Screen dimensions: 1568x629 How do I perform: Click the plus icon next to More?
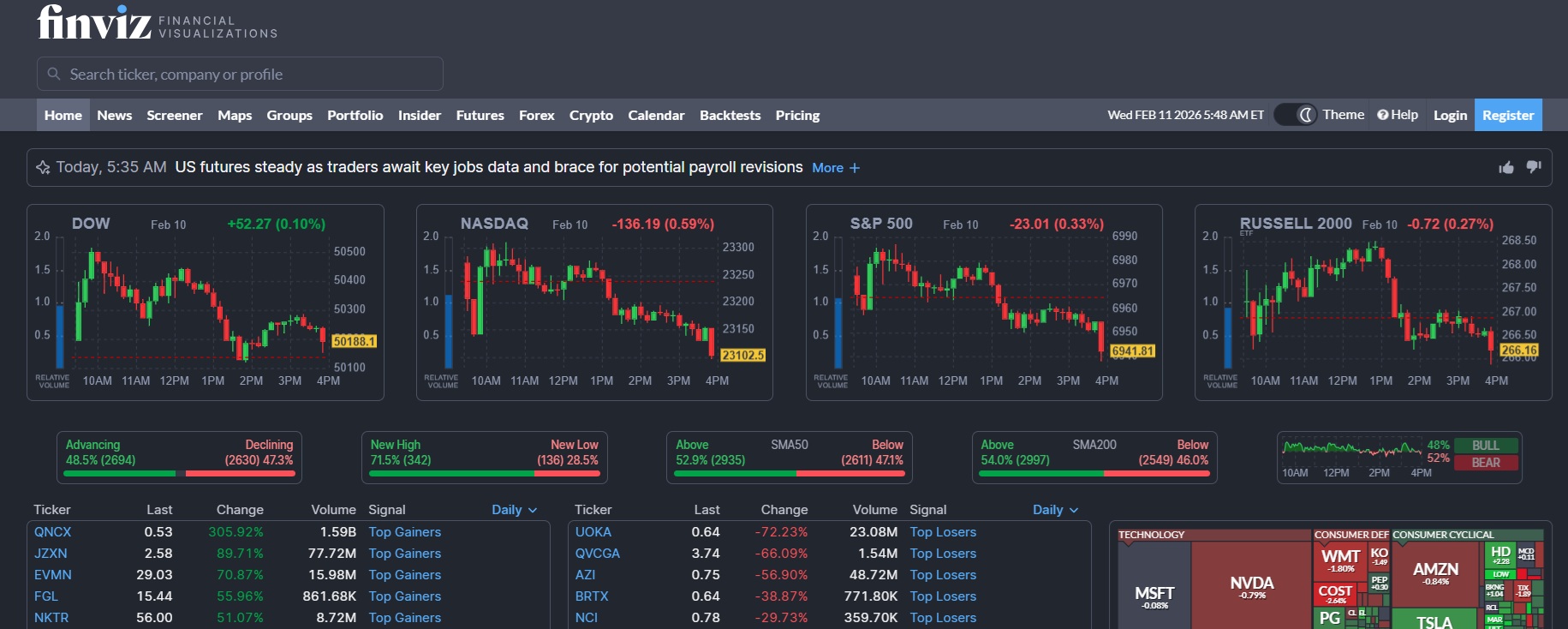click(855, 168)
